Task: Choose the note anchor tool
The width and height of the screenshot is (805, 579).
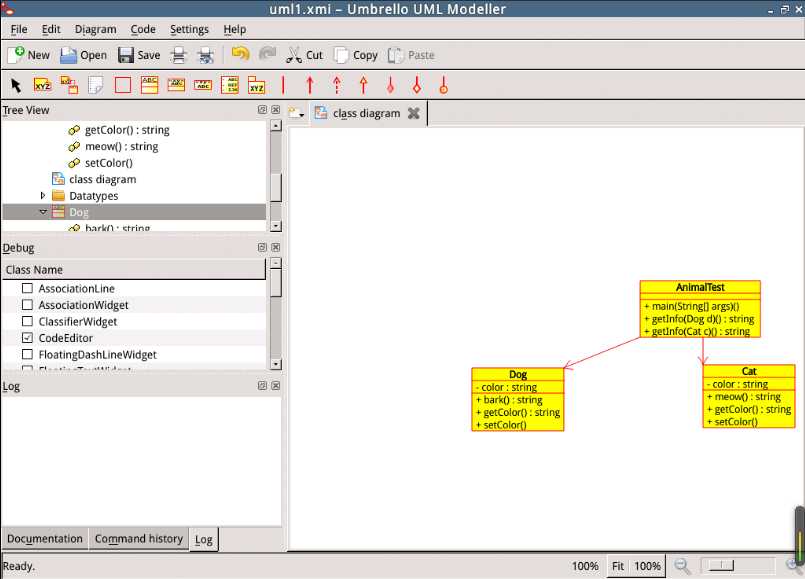Action: click(69, 85)
